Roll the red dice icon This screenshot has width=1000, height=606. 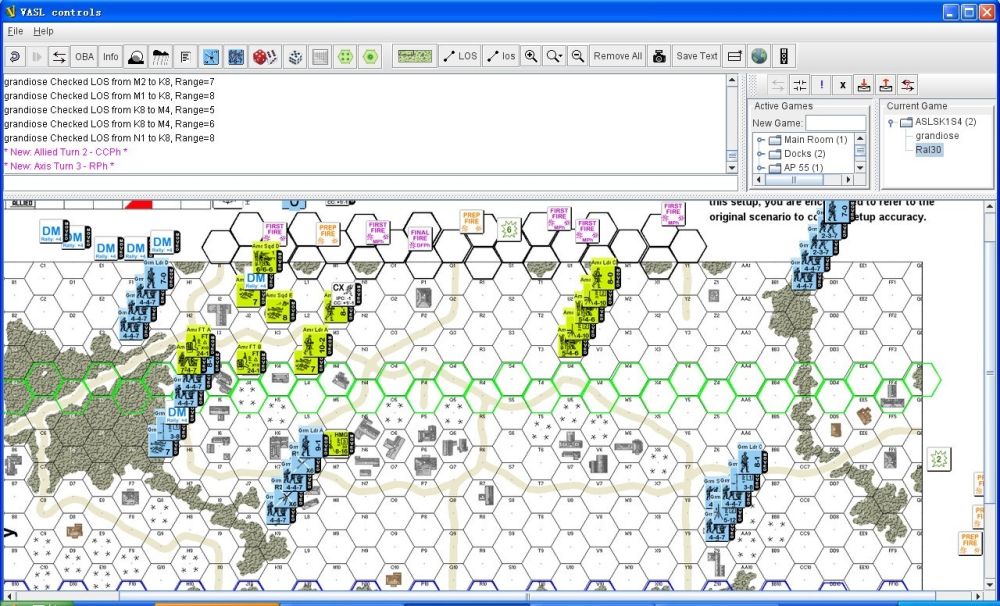pos(264,56)
